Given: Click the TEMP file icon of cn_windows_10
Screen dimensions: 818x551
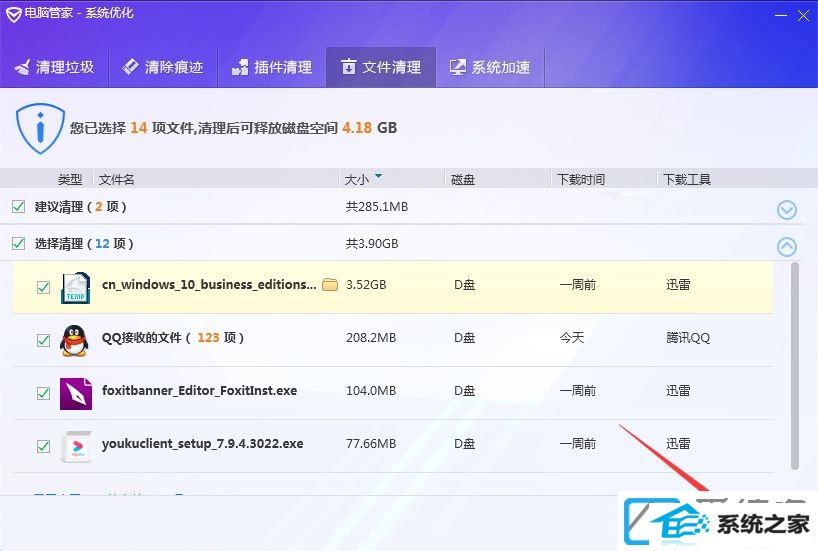Looking at the screenshot, I should (76, 288).
